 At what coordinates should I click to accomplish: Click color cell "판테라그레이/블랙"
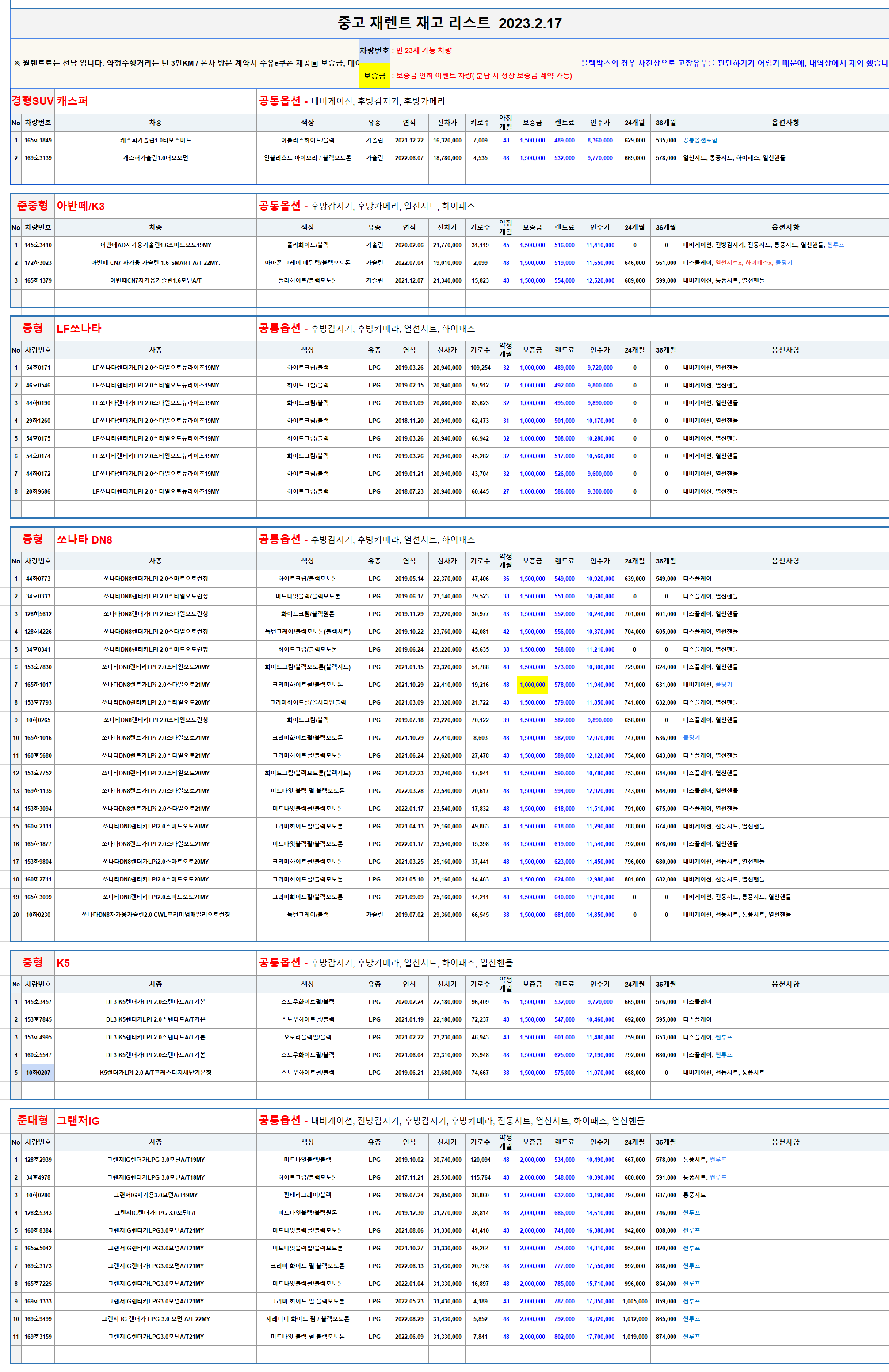308,1195
